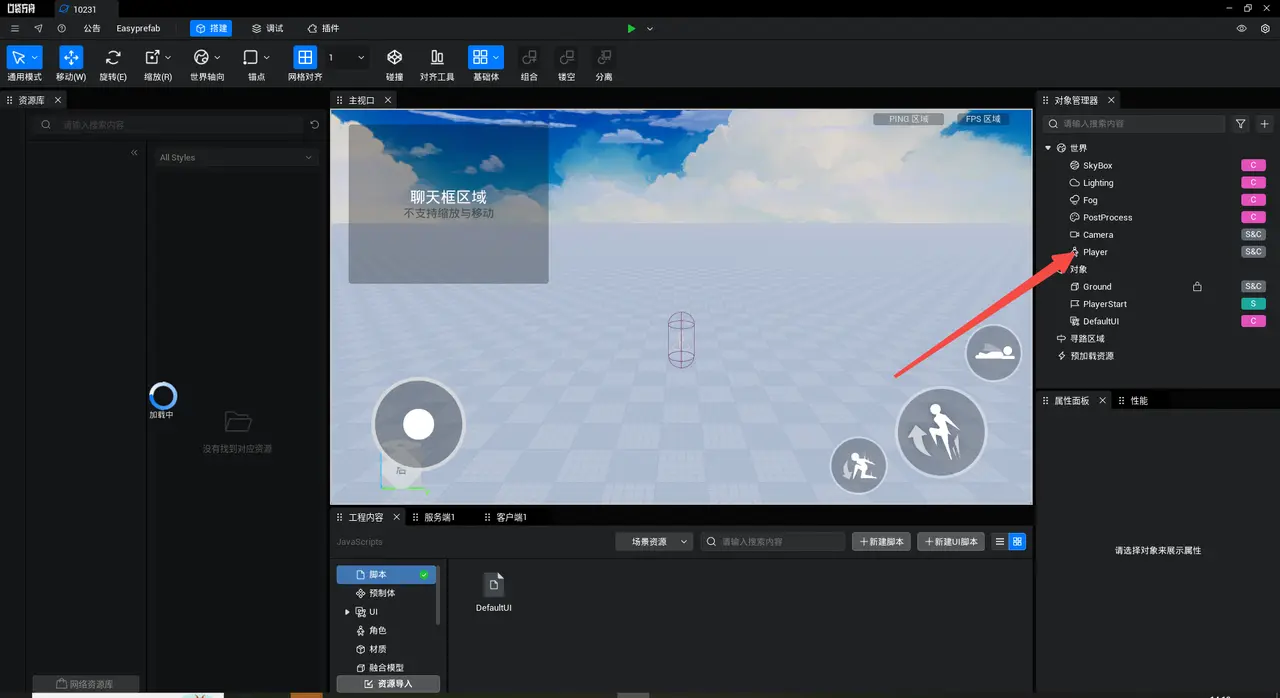Click the 资源导入 button
The height and width of the screenshot is (698, 1280).
click(x=388, y=684)
